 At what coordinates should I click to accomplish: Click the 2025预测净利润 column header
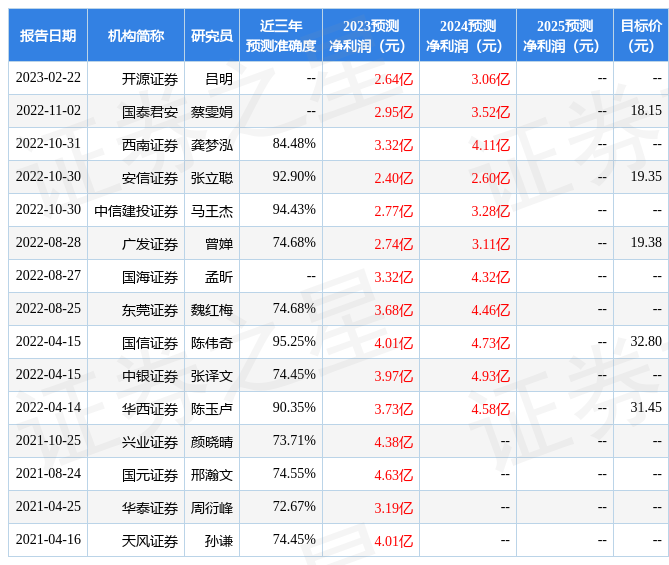click(564, 35)
